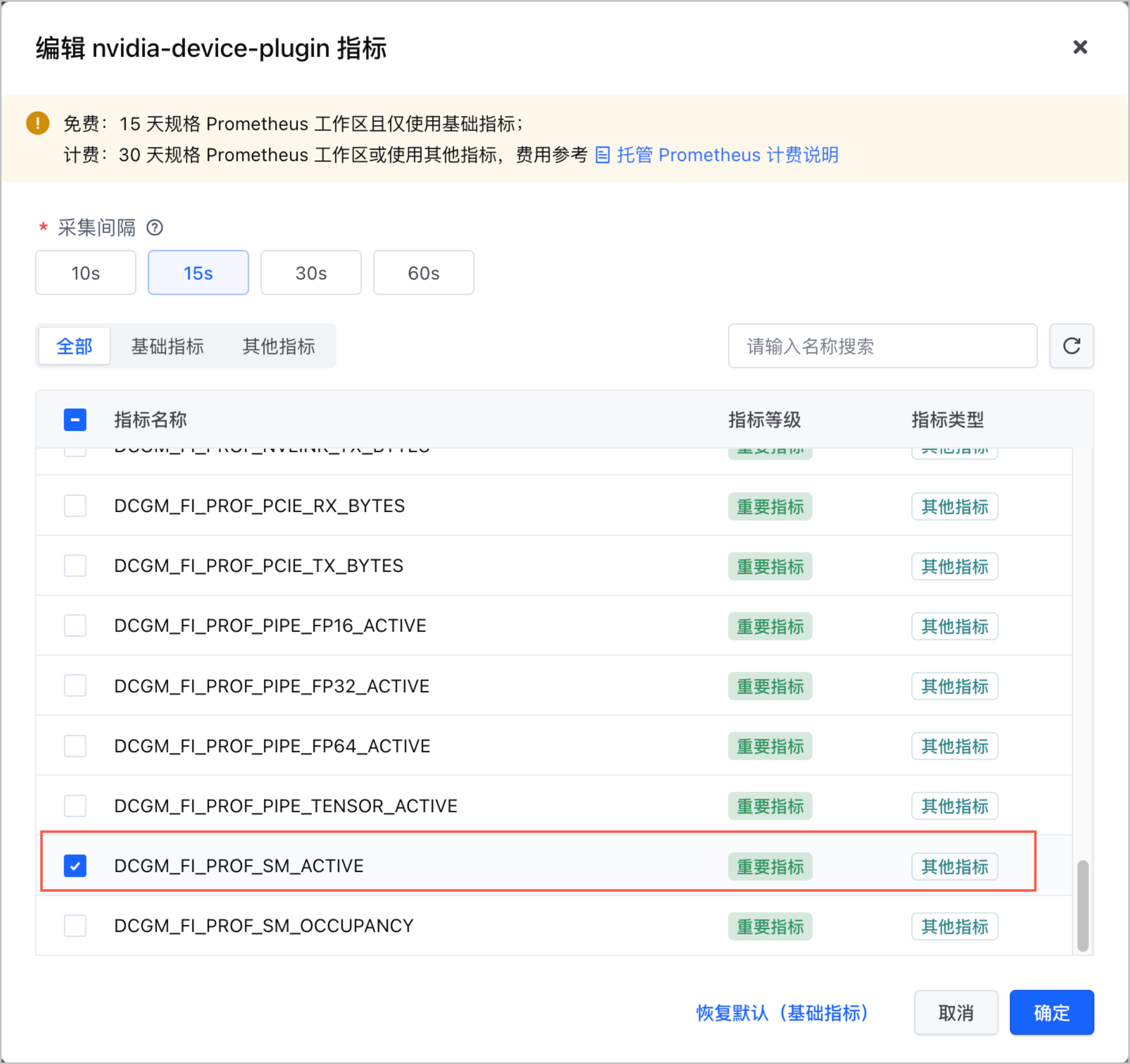The image size is (1130, 1064).
Task: Click the 确定 button
Action: point(1051,1013)
